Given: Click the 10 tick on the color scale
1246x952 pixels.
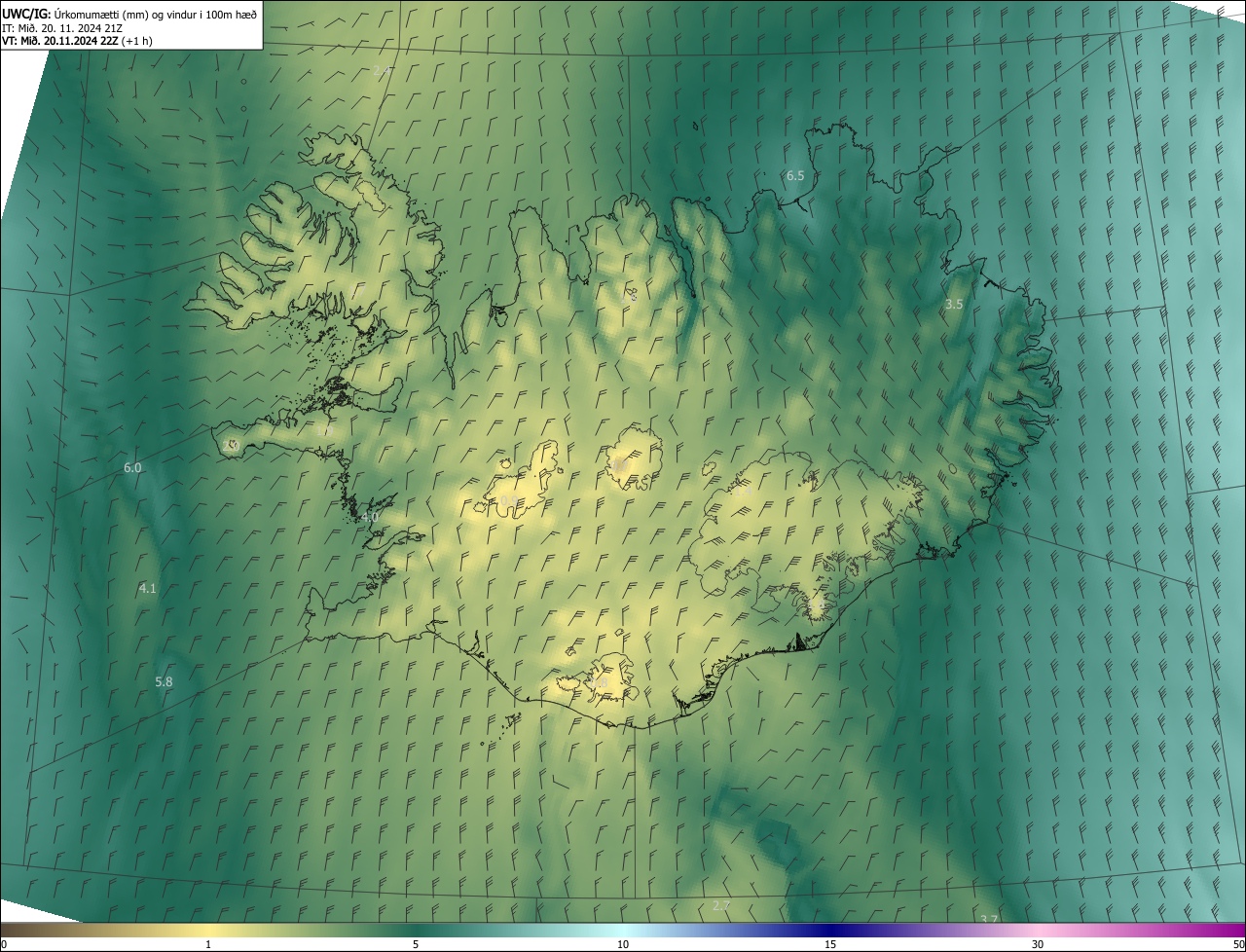Looking at the screenshot, I should (623, 944).
